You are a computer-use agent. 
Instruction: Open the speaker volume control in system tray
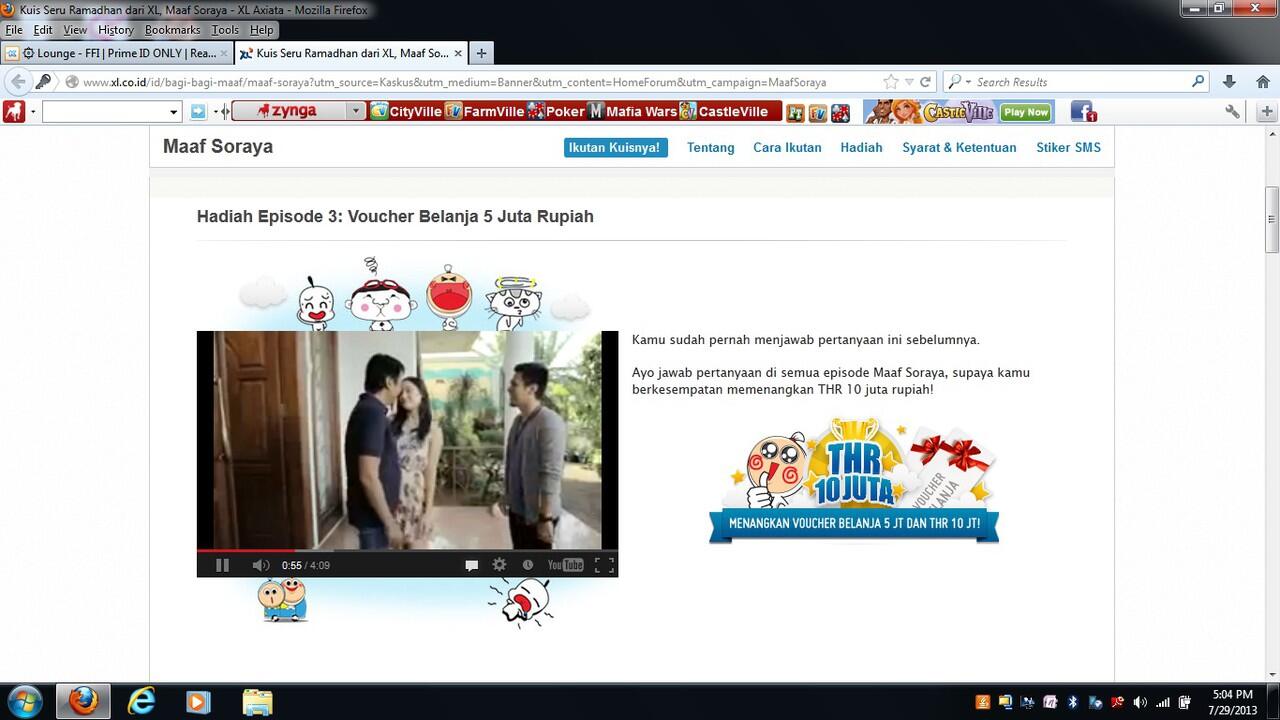pyautogui.click(x=1138, y=703)
